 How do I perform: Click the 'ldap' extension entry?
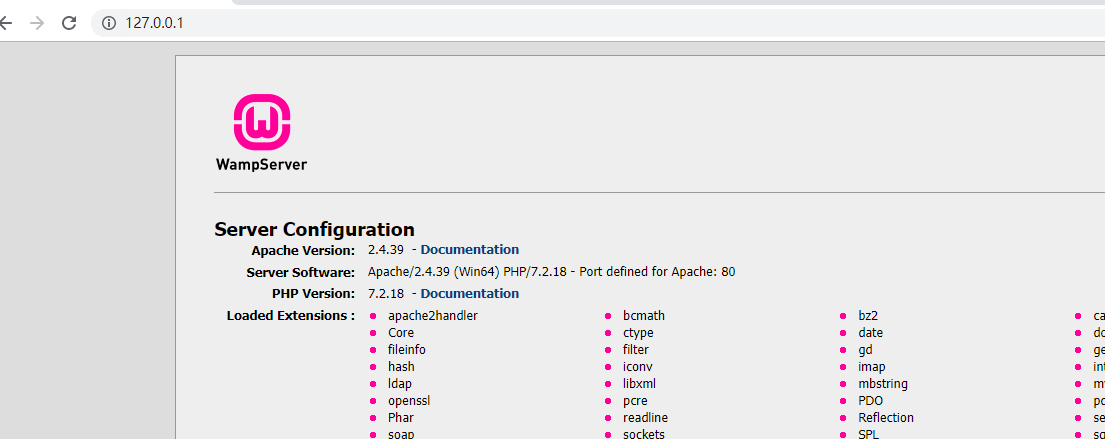click(x=400, y=384)
